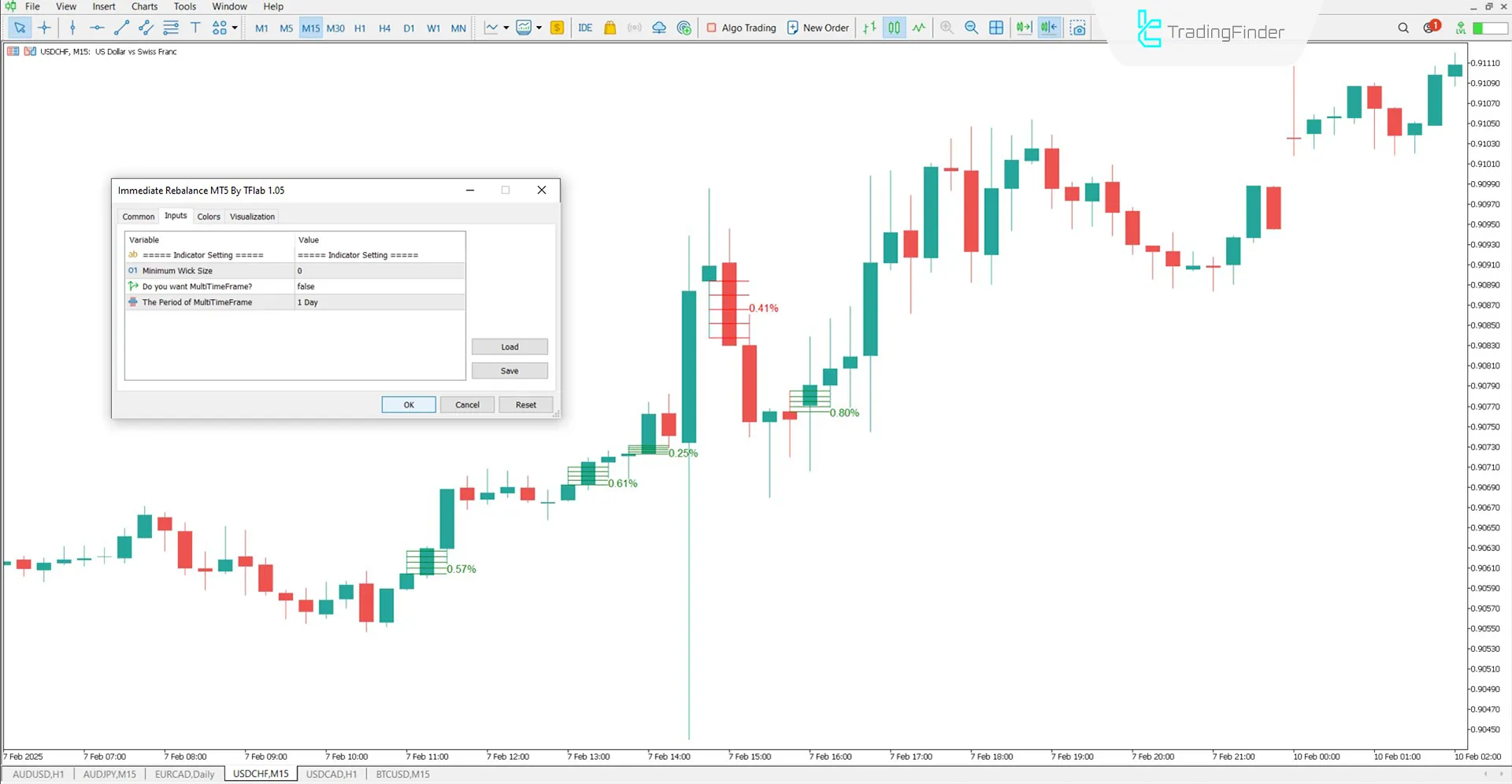Open the Draw Trendline tool
This screenshot has width=1512, height=784.
point(120,28)
